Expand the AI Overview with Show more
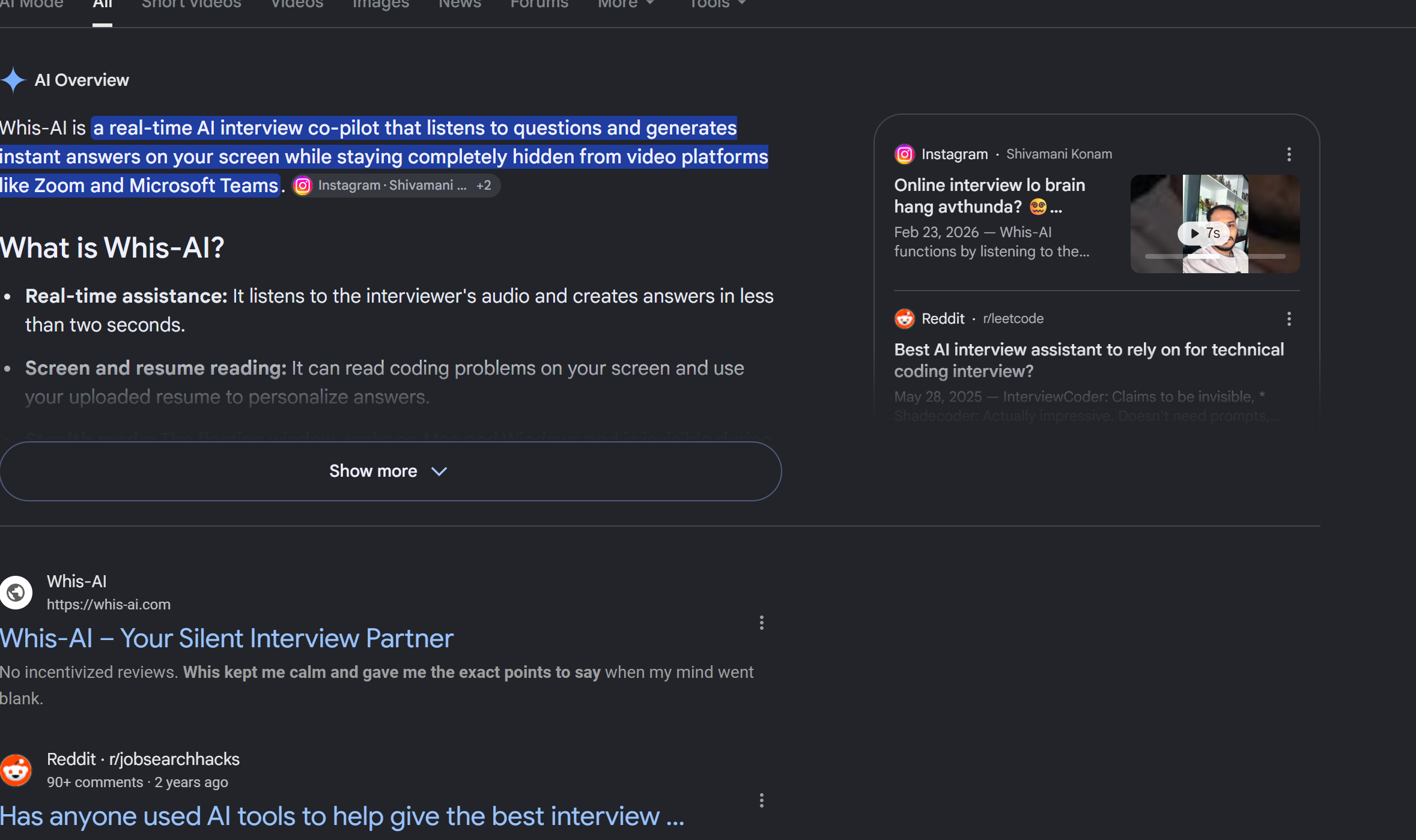Viewport: 1416px width, 840px height. coord(390,471)
